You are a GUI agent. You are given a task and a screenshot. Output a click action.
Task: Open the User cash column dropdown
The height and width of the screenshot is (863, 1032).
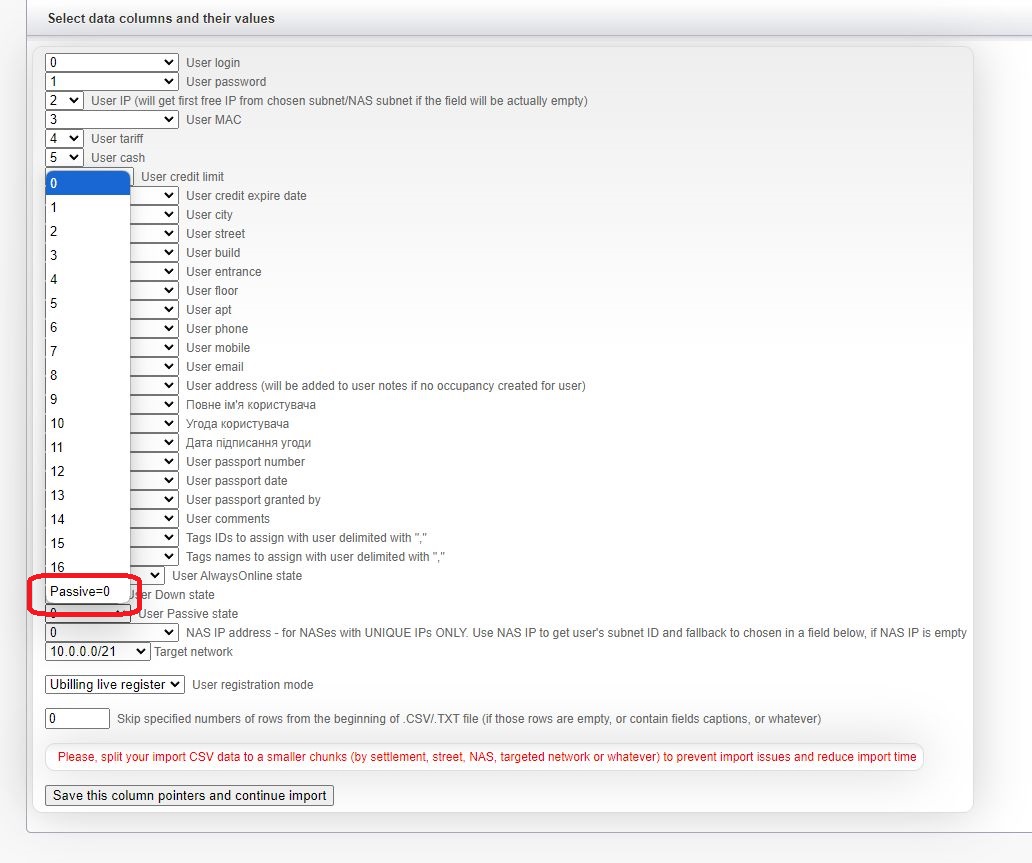64,158
